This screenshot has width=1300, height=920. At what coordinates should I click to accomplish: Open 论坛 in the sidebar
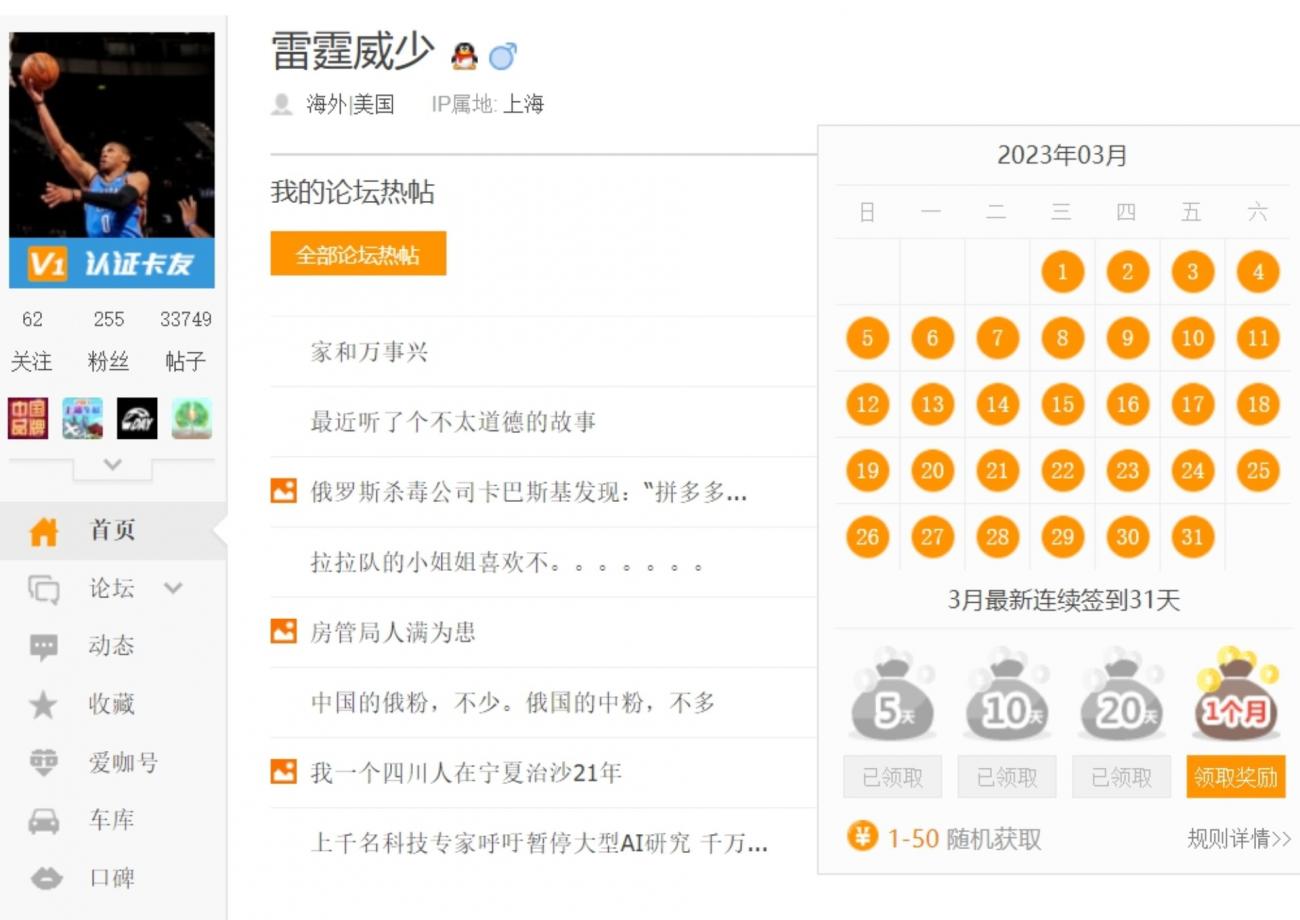(x=113, y=588)
